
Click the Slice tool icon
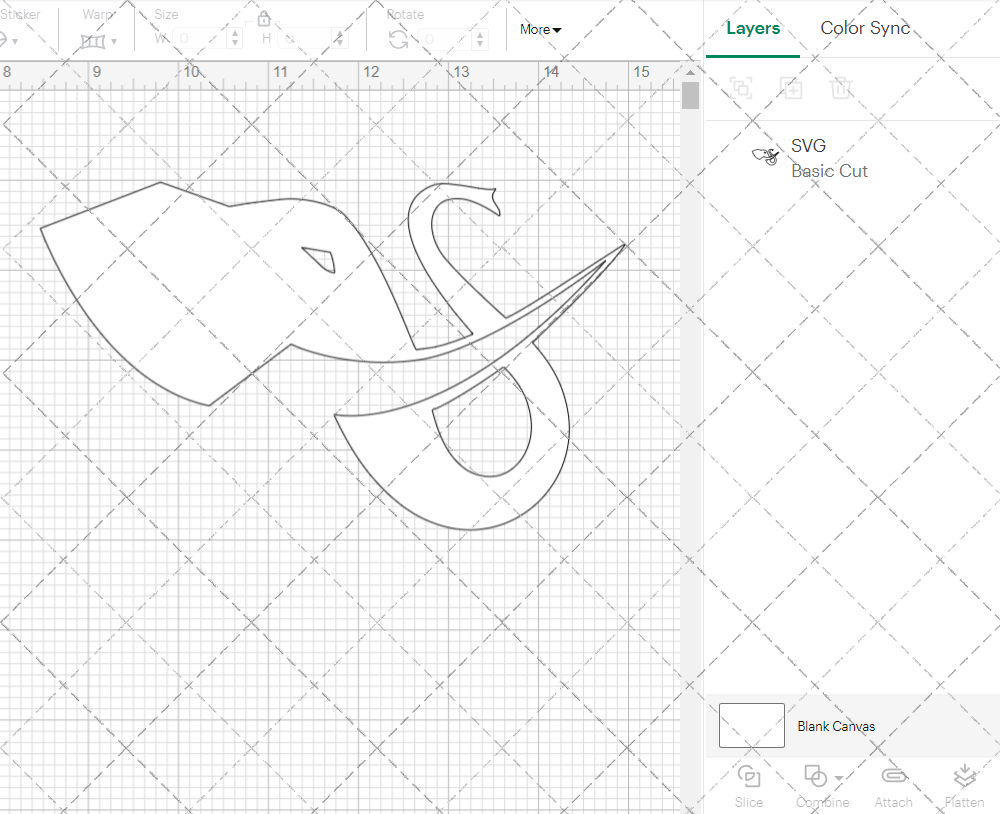click(x=748, y=777)
